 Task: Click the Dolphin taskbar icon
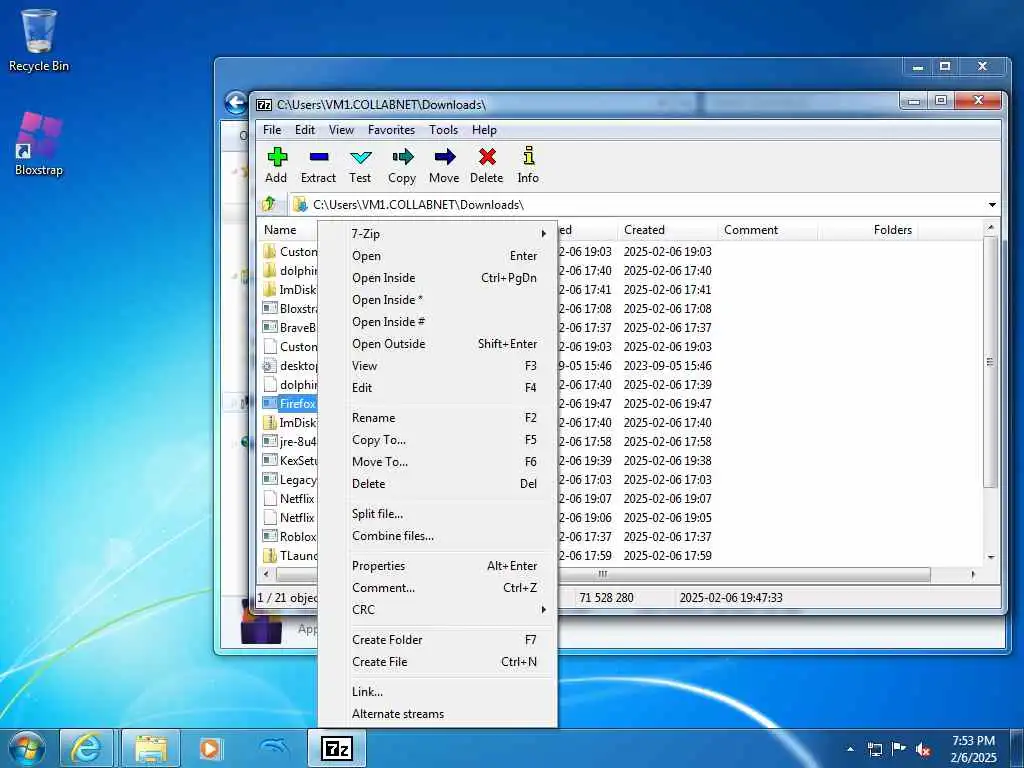coord(274,748)
